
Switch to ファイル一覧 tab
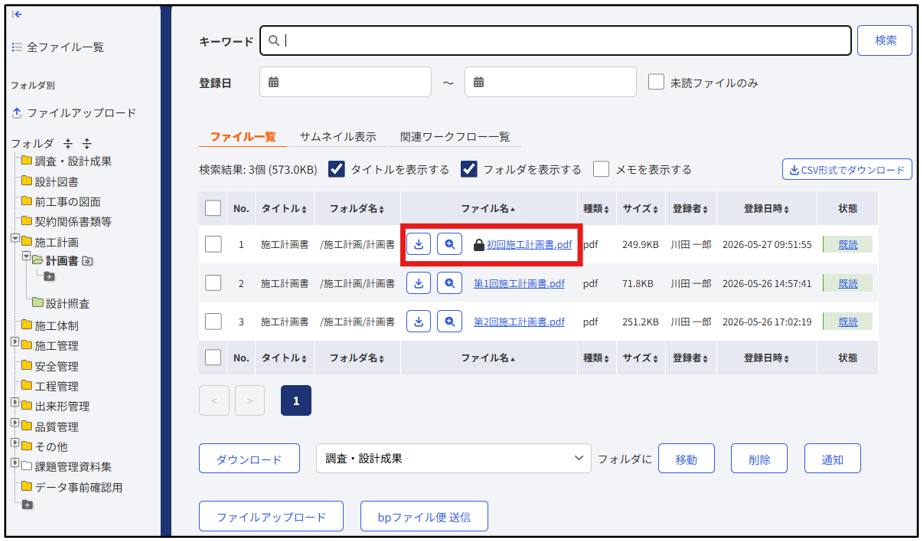click(243, 137)
